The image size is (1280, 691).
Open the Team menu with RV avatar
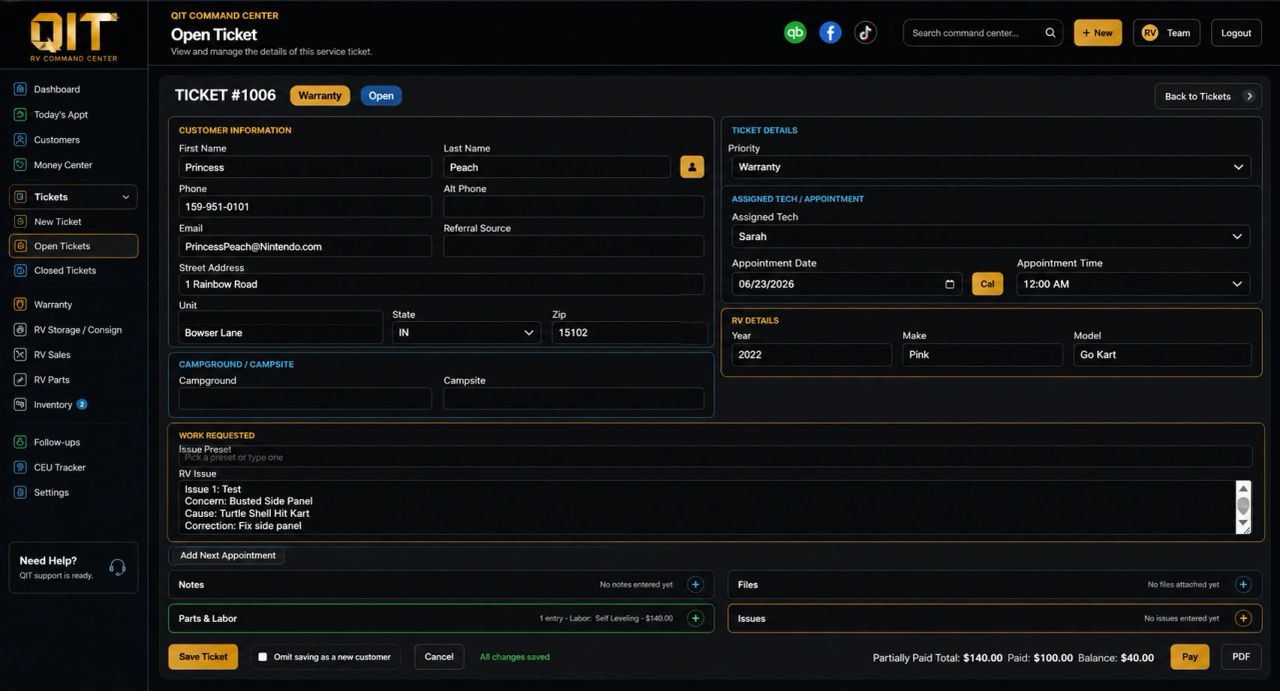pyautogui.click(x=1166, y=33)
